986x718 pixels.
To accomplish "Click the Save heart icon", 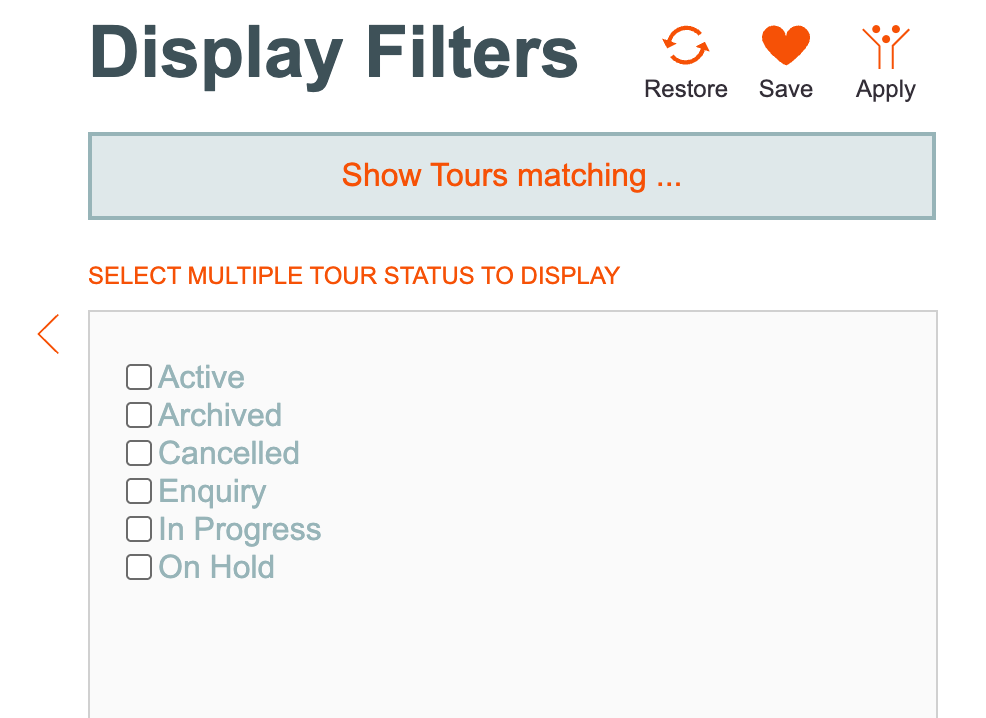I will pyautogui.click(x=785, y=45).
